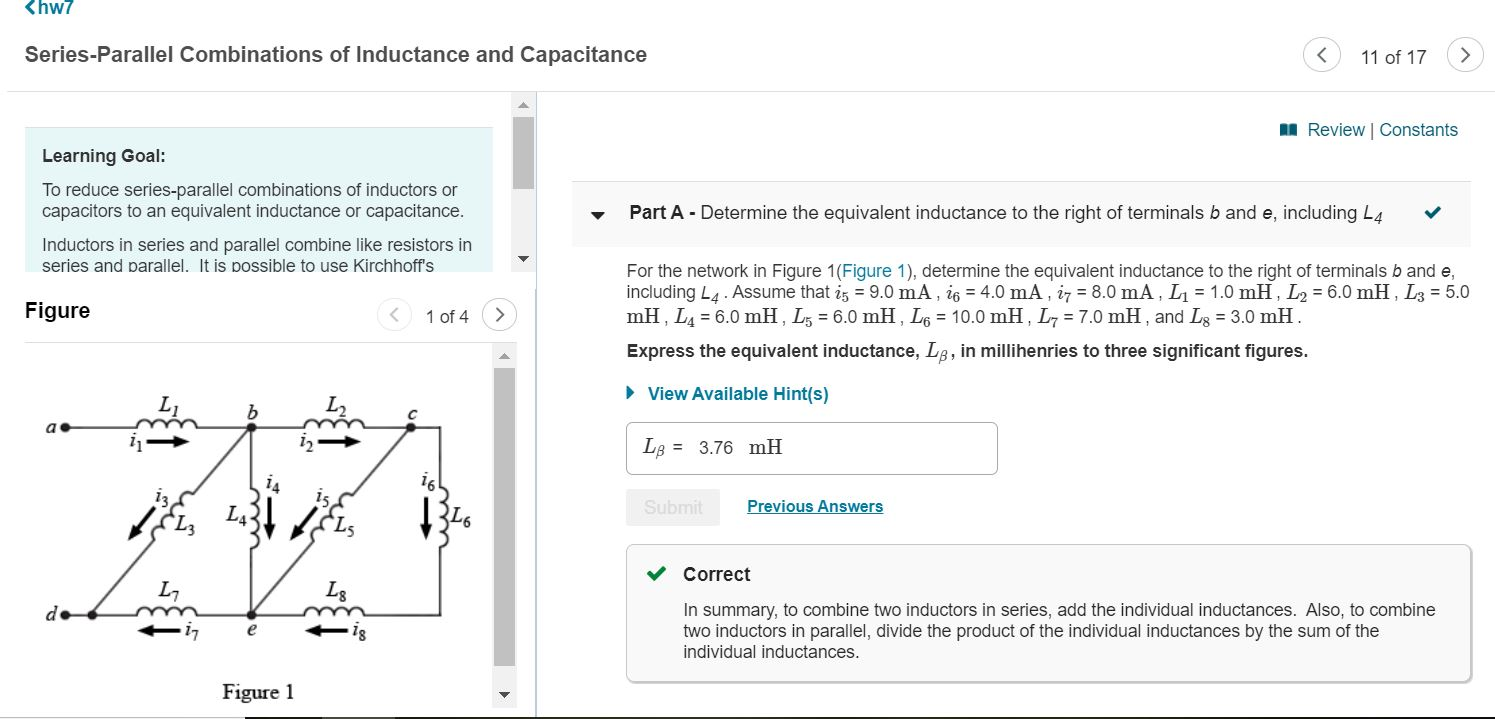Viewport: 1495px width, 719px height.
Task: Click the completion checkmark beside Part A
Action: (1431, 212)
